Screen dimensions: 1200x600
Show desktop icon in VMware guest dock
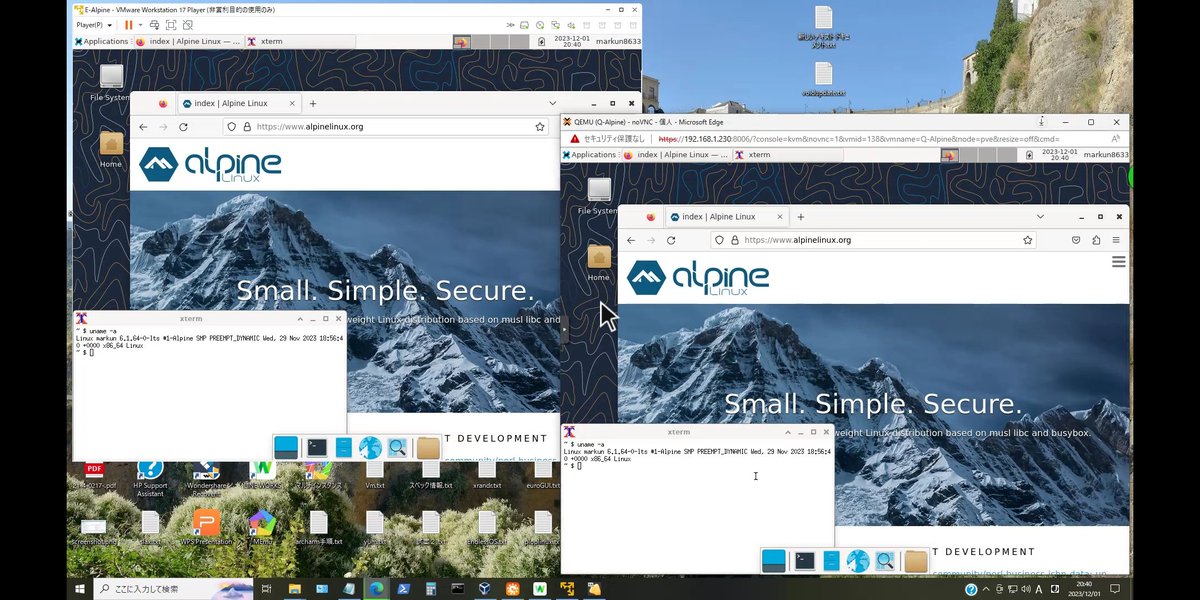(286, 447)
